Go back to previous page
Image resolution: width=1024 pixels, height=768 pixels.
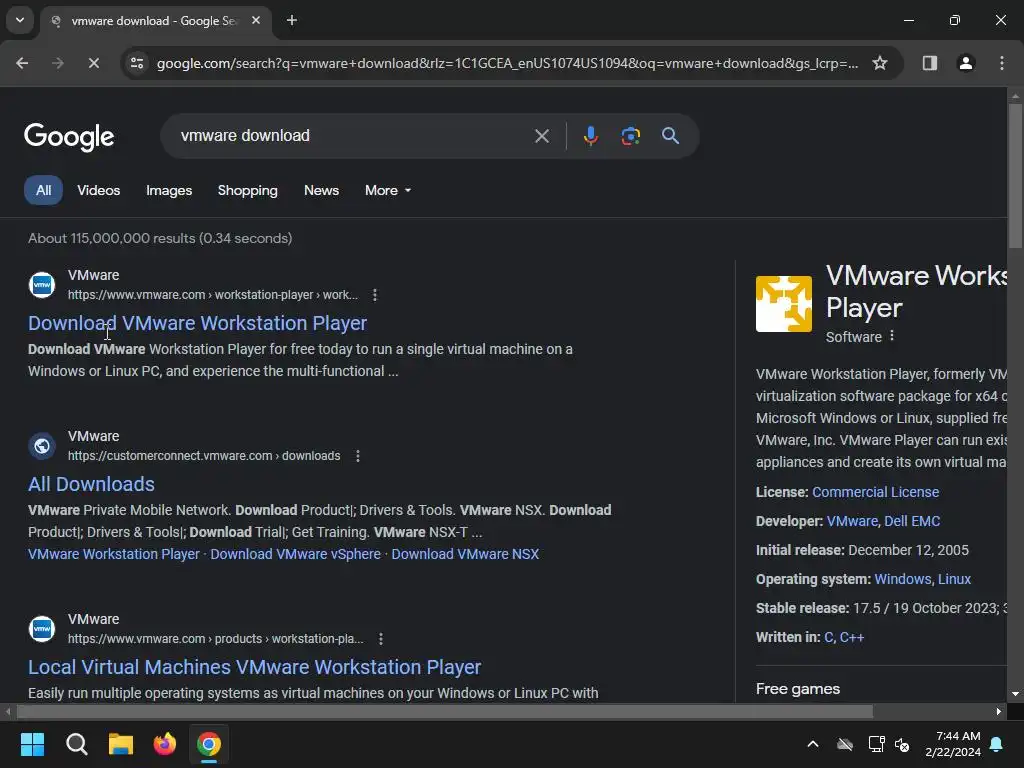coord(22,63)
